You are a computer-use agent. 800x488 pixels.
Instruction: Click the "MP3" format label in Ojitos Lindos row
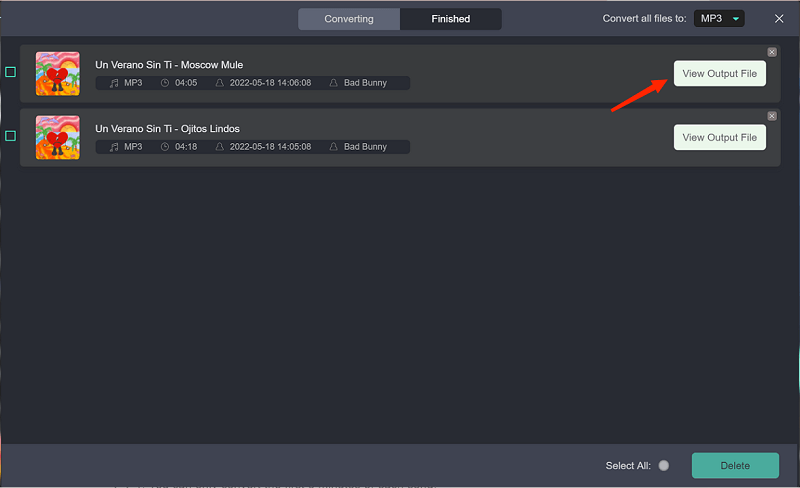133,147
